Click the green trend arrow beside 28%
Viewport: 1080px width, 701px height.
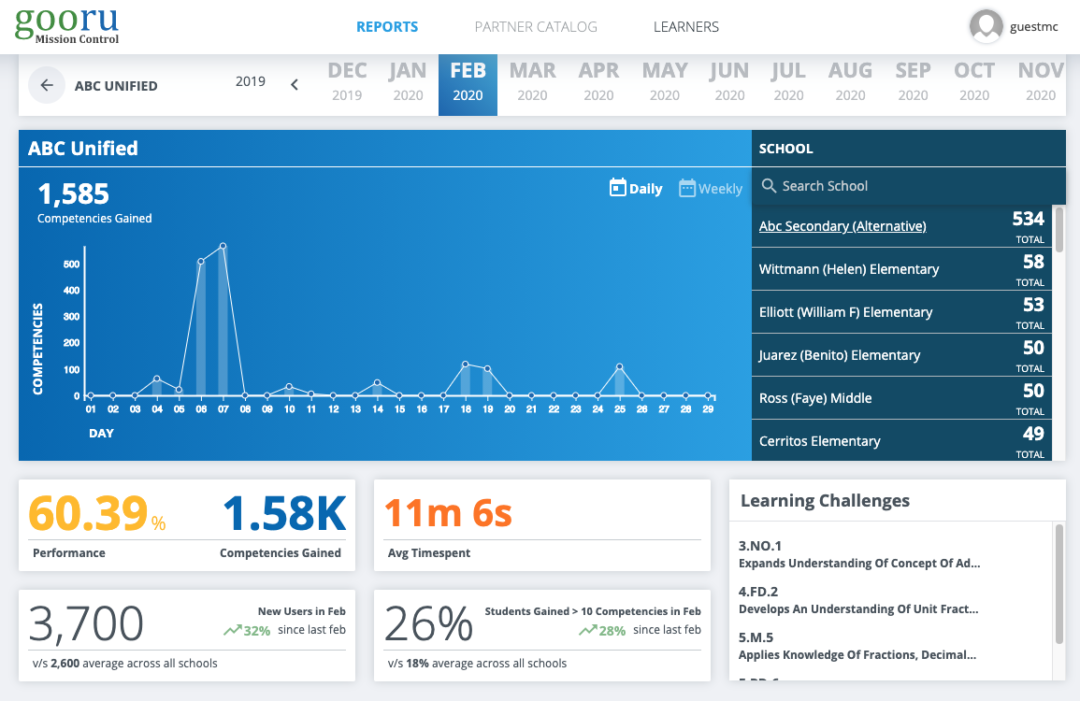(x=588, y=630)
